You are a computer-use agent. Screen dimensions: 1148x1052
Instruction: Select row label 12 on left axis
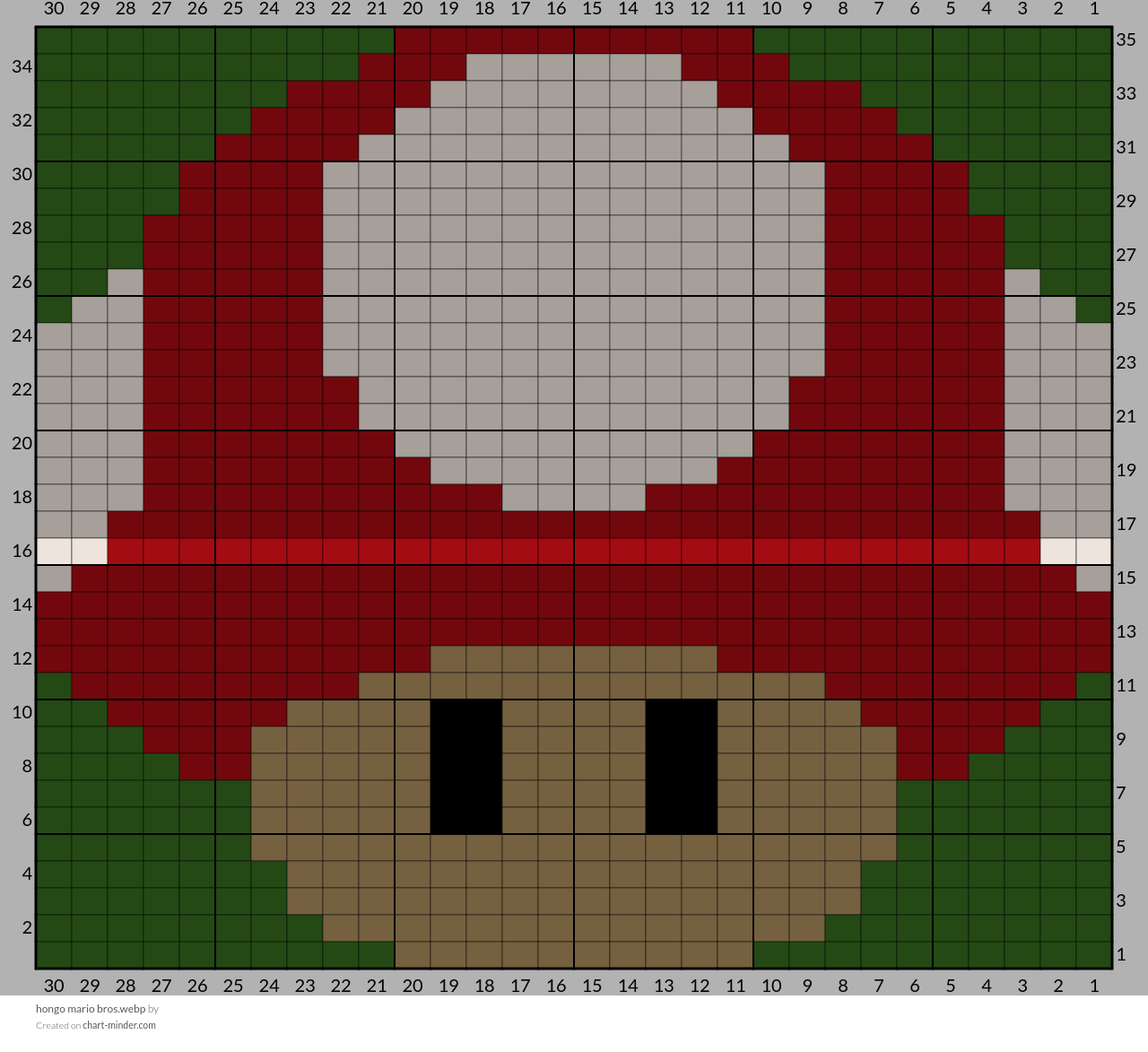[x=22, y=658]
